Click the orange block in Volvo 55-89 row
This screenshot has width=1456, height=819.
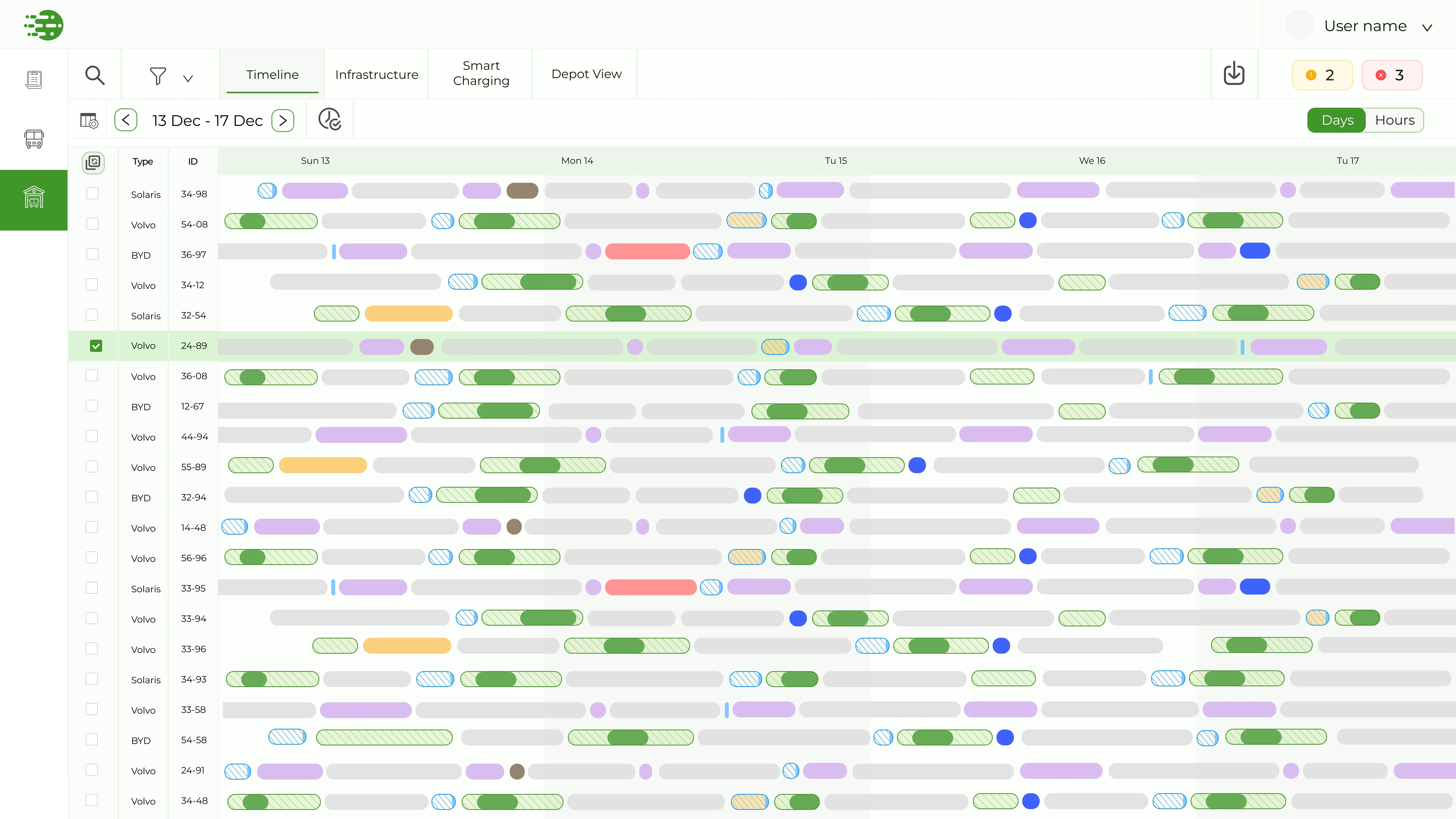tap(323, 465)
